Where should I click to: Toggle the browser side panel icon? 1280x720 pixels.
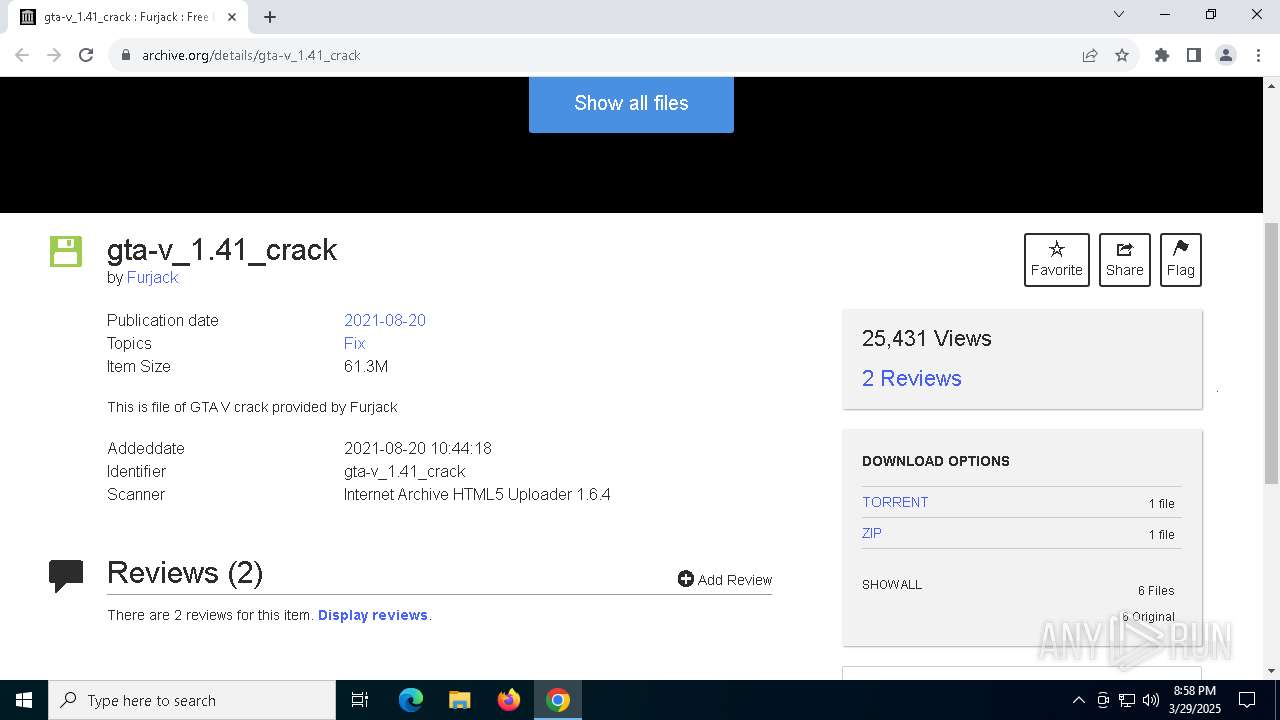[1194, 55]
